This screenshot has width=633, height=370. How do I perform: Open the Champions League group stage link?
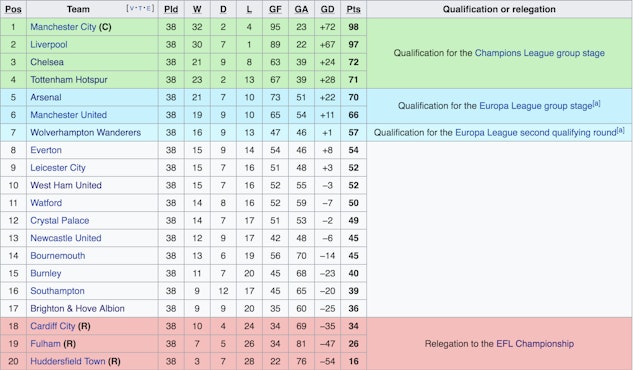coord(540,53)
